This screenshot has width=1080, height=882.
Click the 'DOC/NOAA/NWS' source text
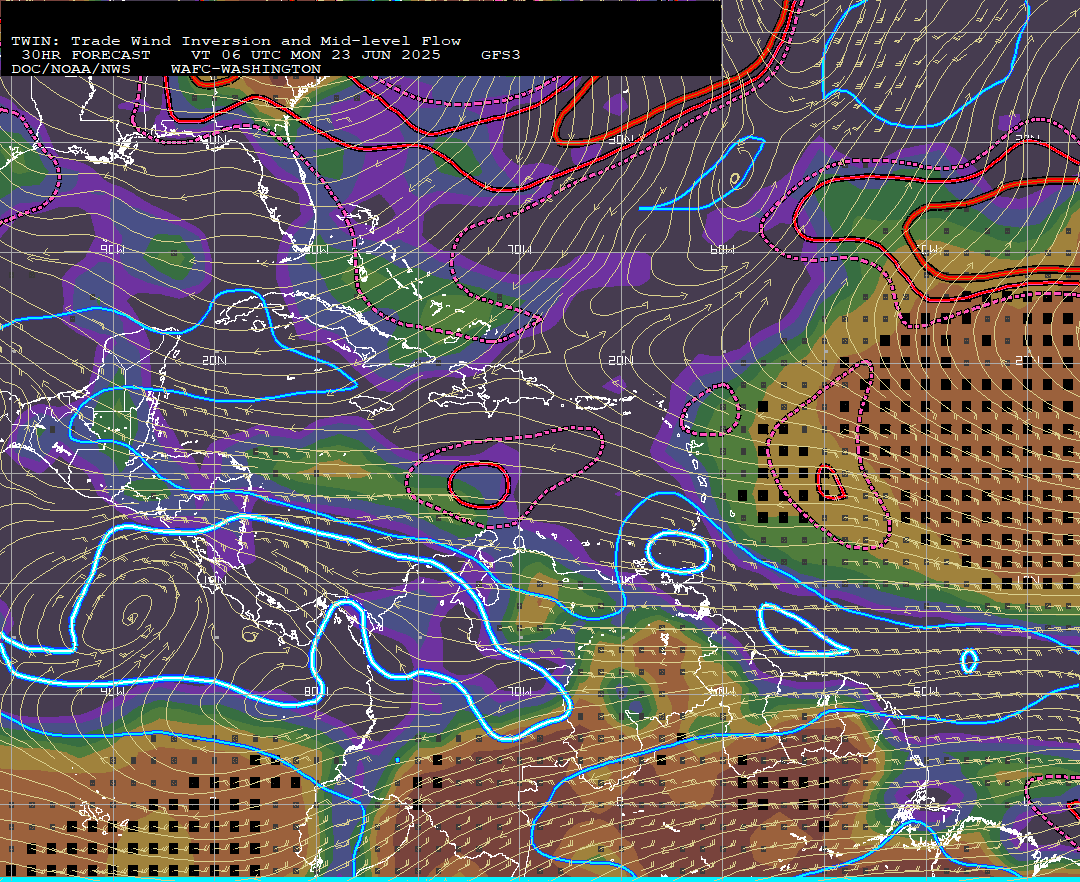pyautogui.click(x=71, y=70)
